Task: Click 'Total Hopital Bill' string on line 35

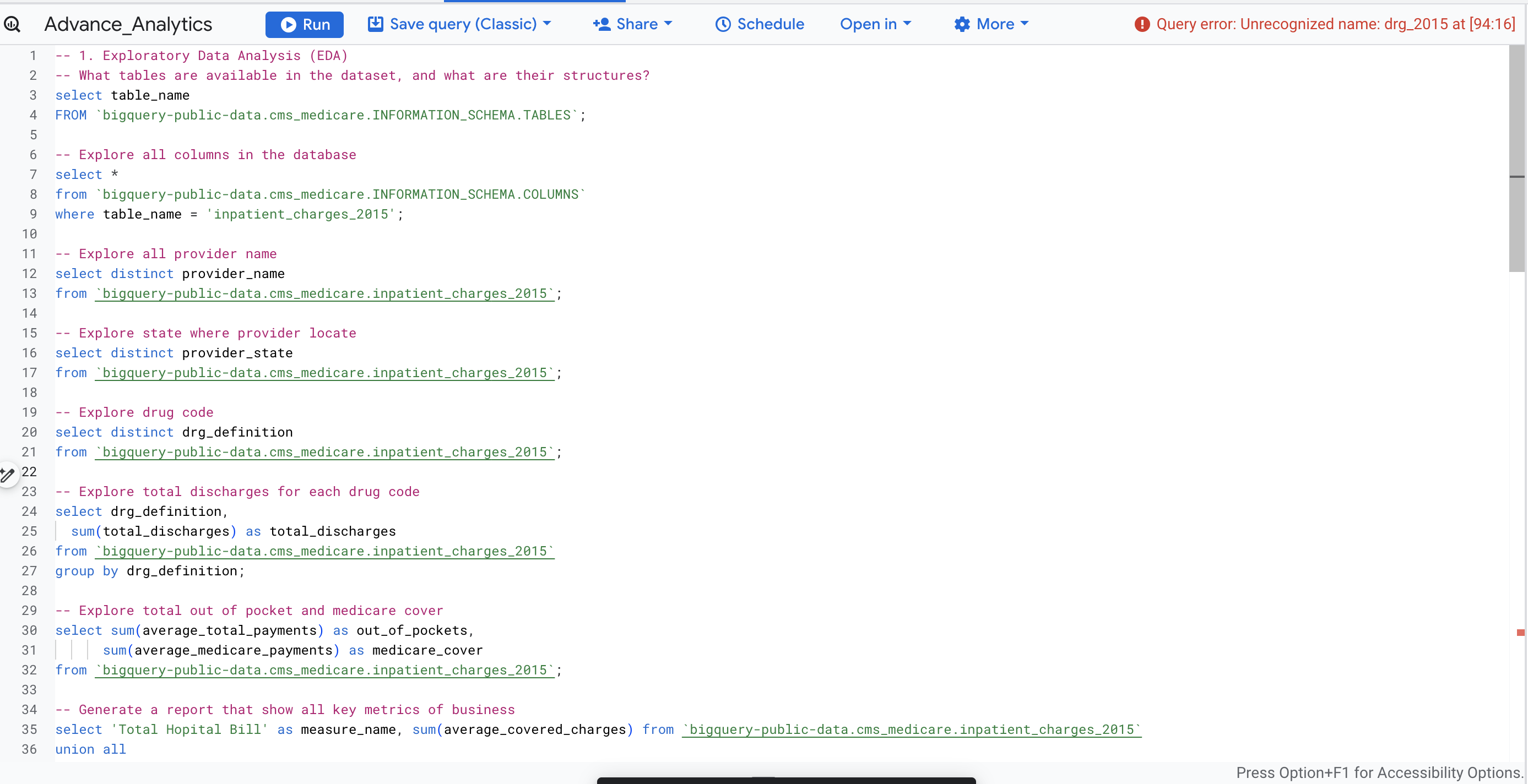Action: pos(190,729)
